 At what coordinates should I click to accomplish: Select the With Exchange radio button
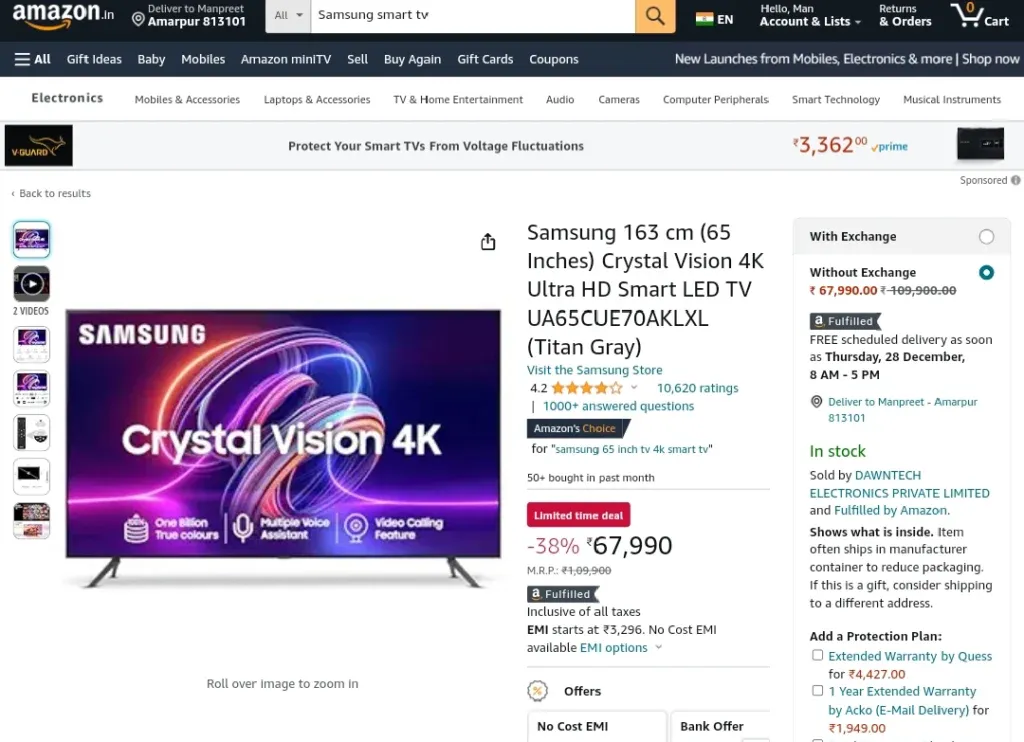tap(986, 236)
